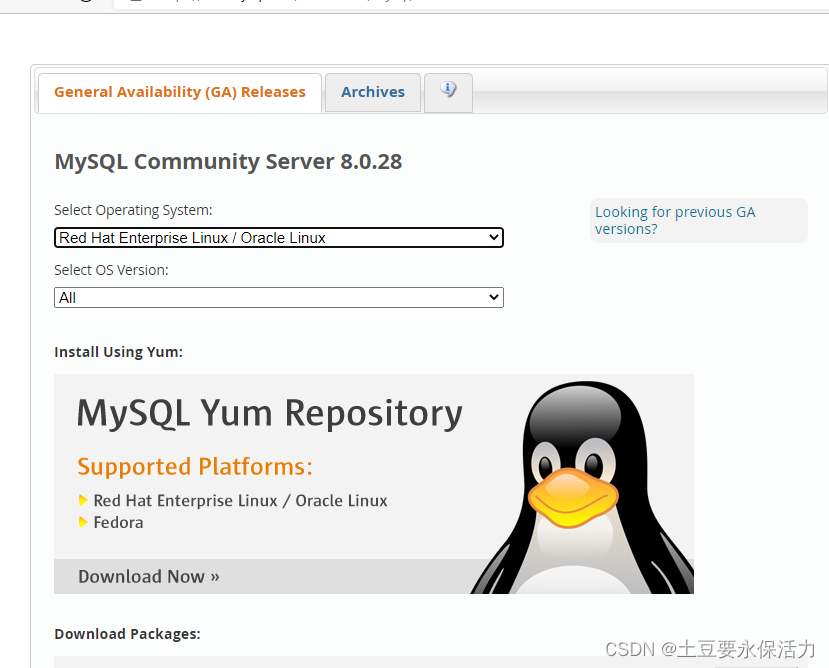This screenshot has height=668, width=829.
Task: Switch to the Archives tab
Action: 373,93
